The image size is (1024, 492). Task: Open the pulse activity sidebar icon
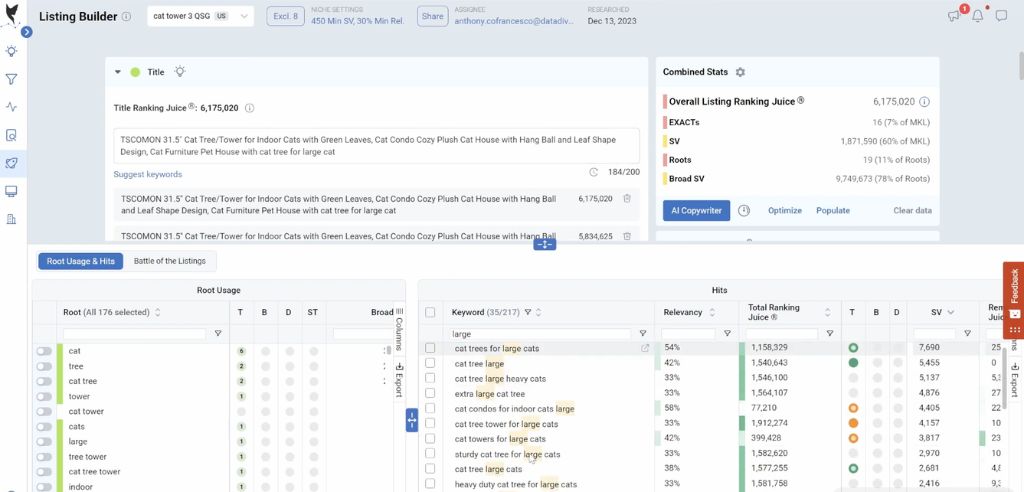point(11,107)
